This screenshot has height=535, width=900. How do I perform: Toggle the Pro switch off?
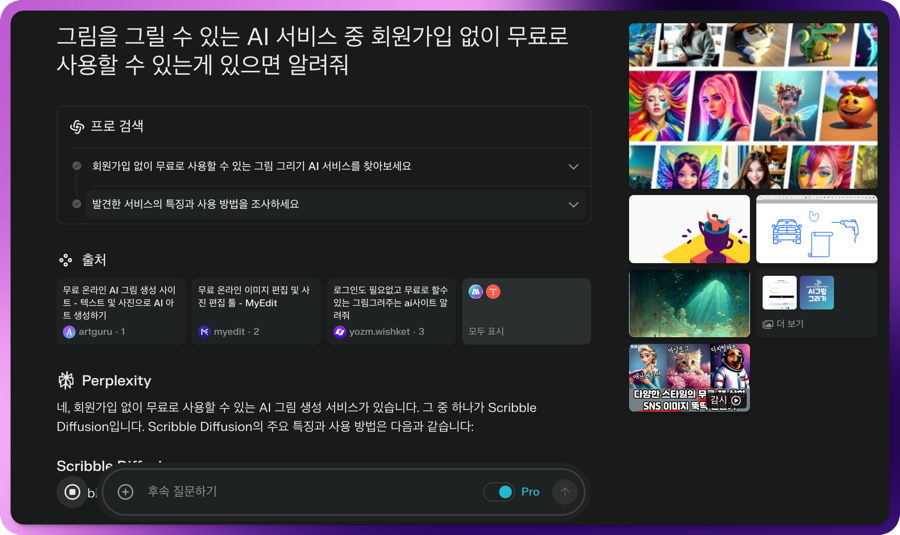point(499,492)
